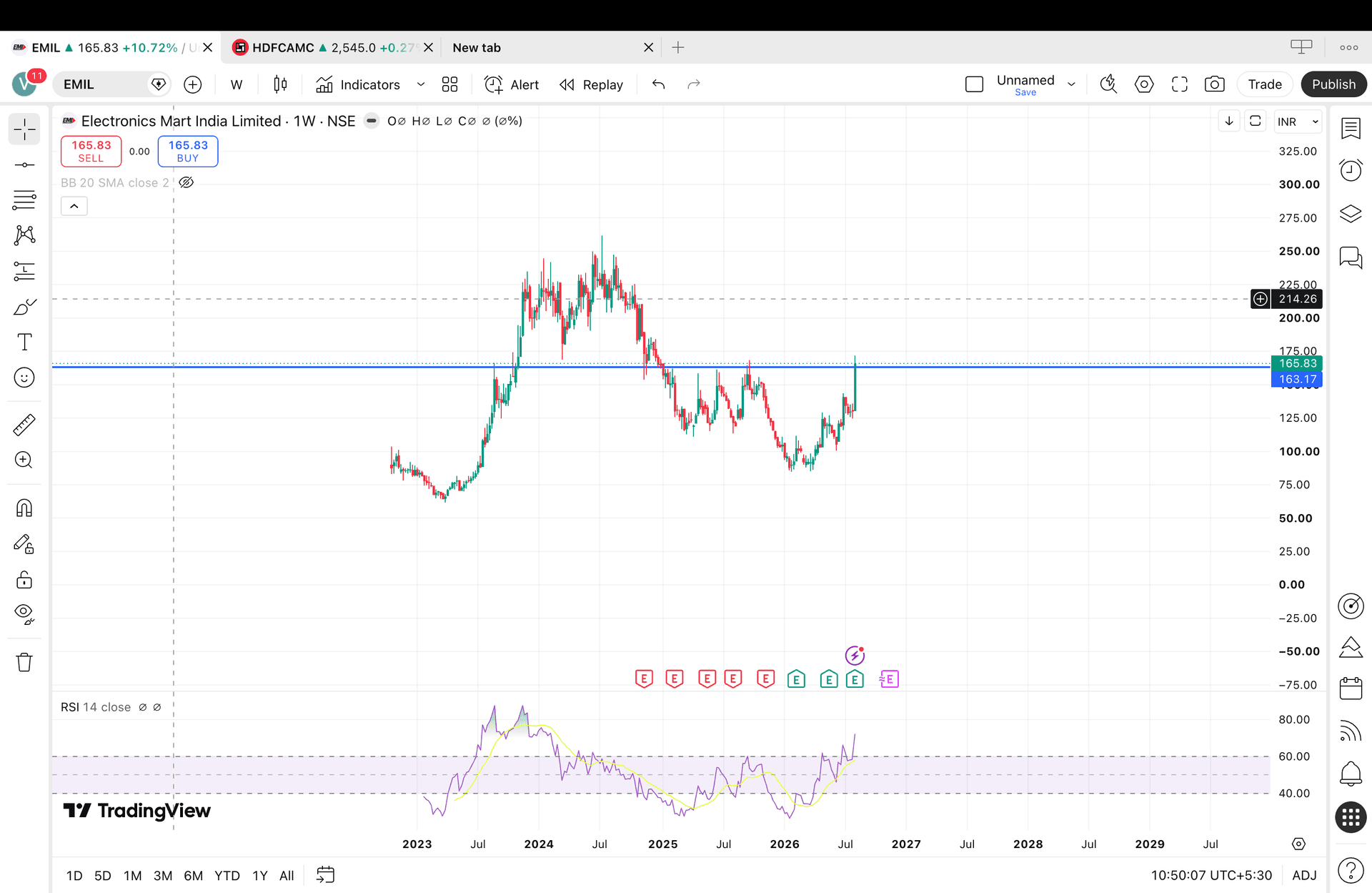
Task: Open the candlestick chart style menu
Action: pyautogui.click(x=280, y=84)
